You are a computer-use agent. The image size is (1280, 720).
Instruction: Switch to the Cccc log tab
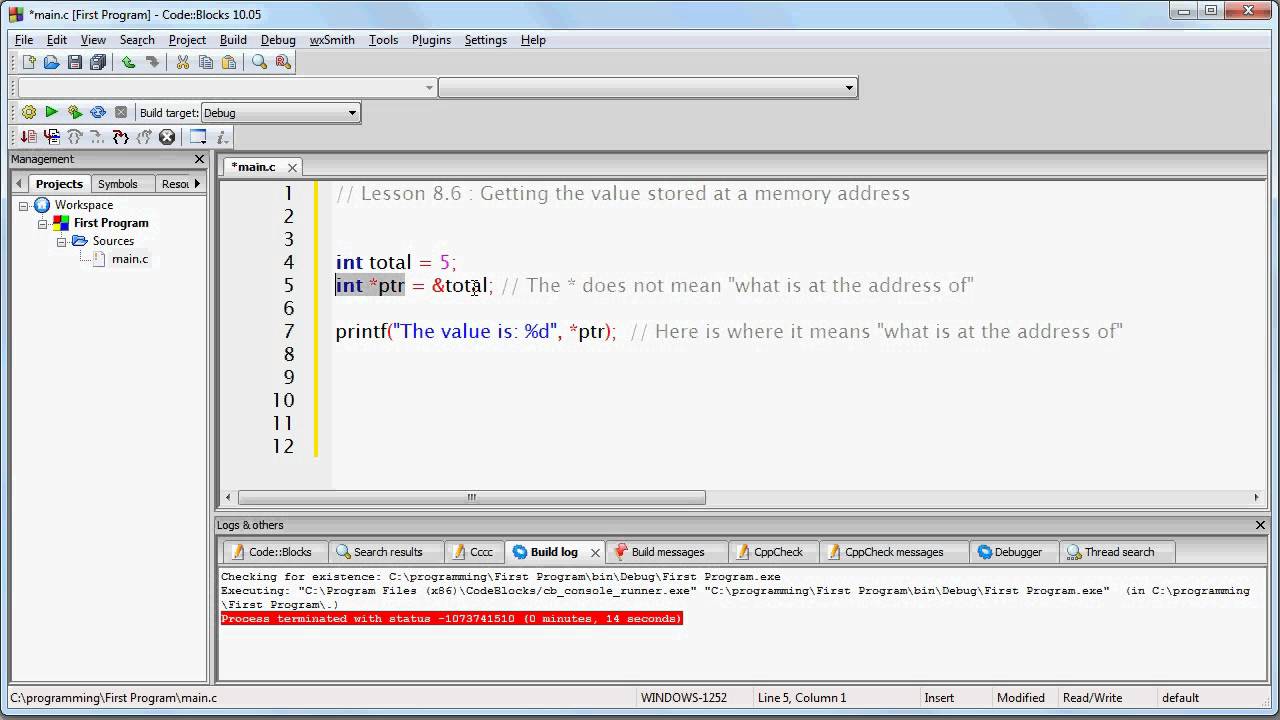click(x=473, y=552)
